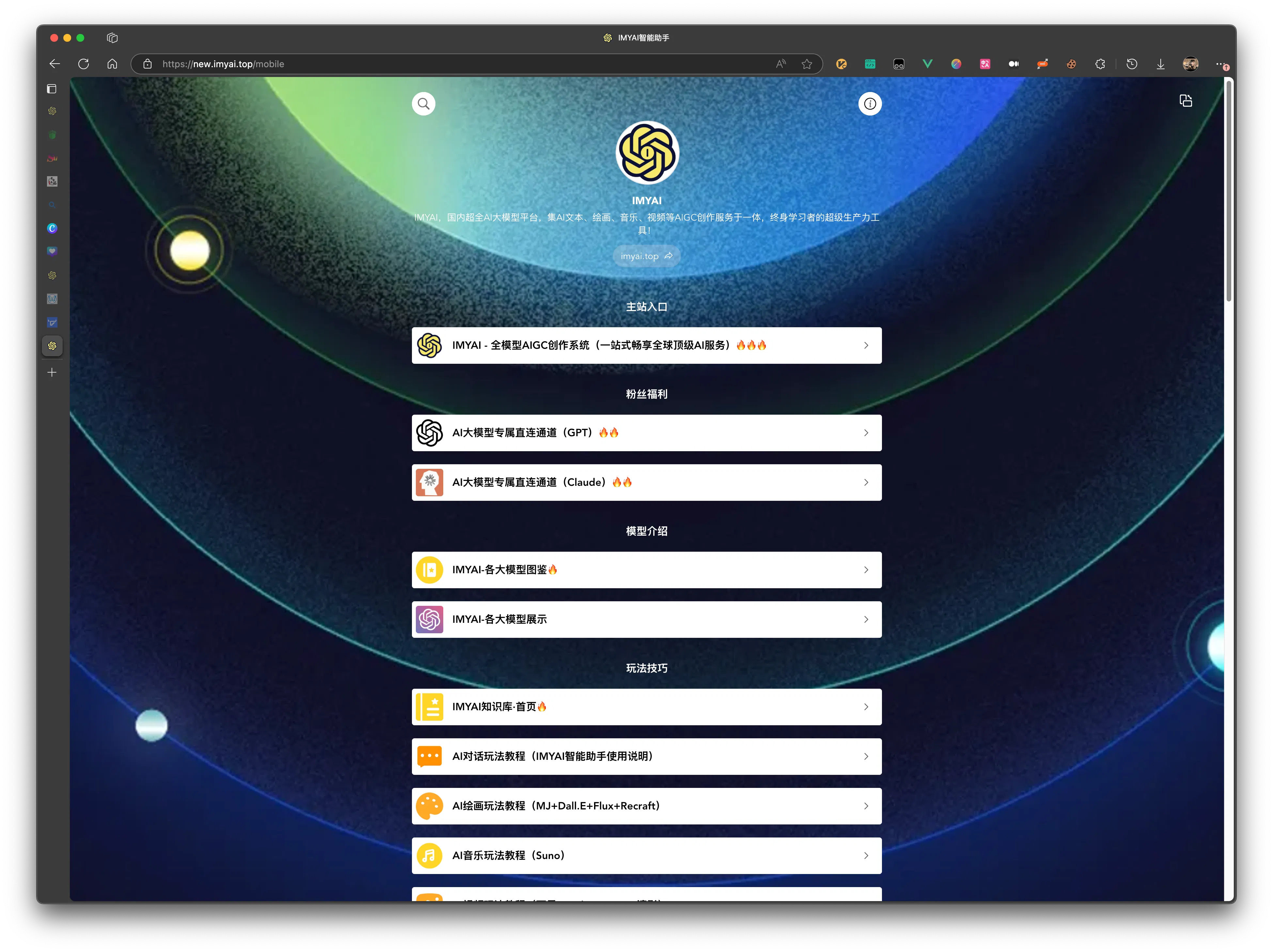The width and height of the screenshot is (1273, 952).
Task: Switch to the purple heart tab
Action: pyautogui.click(x=52, y=251)
